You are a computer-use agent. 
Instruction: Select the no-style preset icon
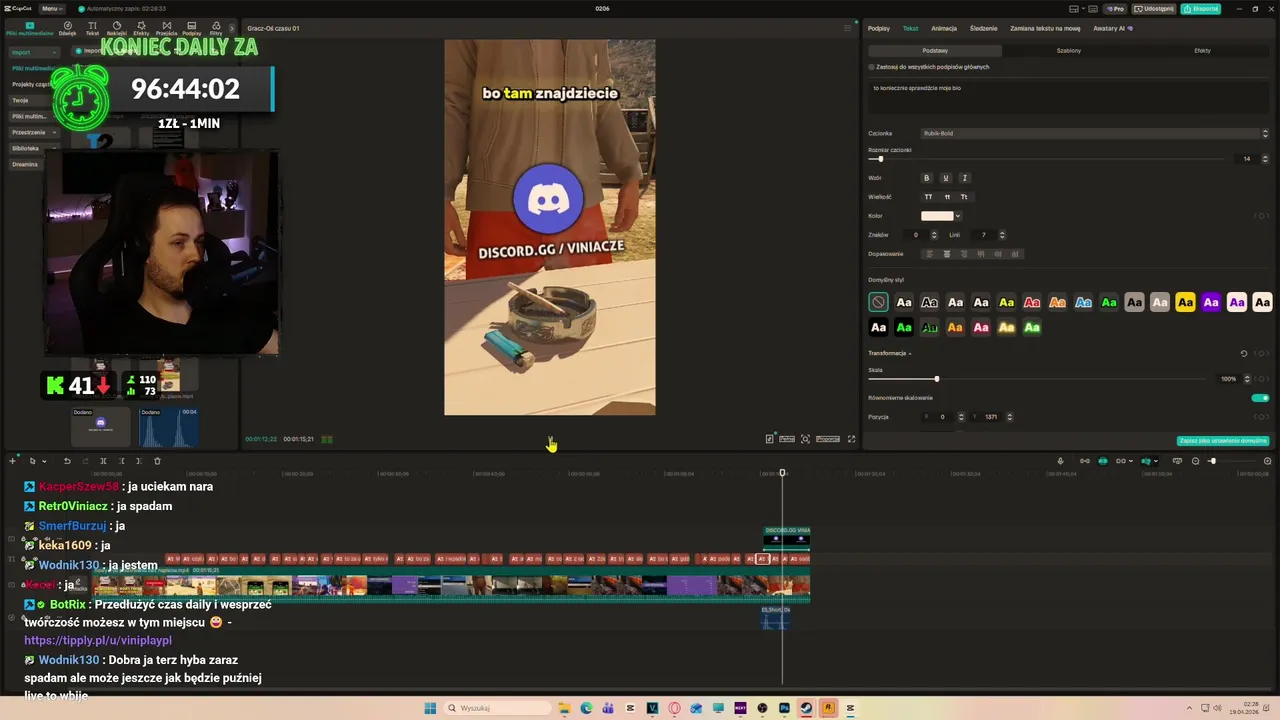pos(878,302)
